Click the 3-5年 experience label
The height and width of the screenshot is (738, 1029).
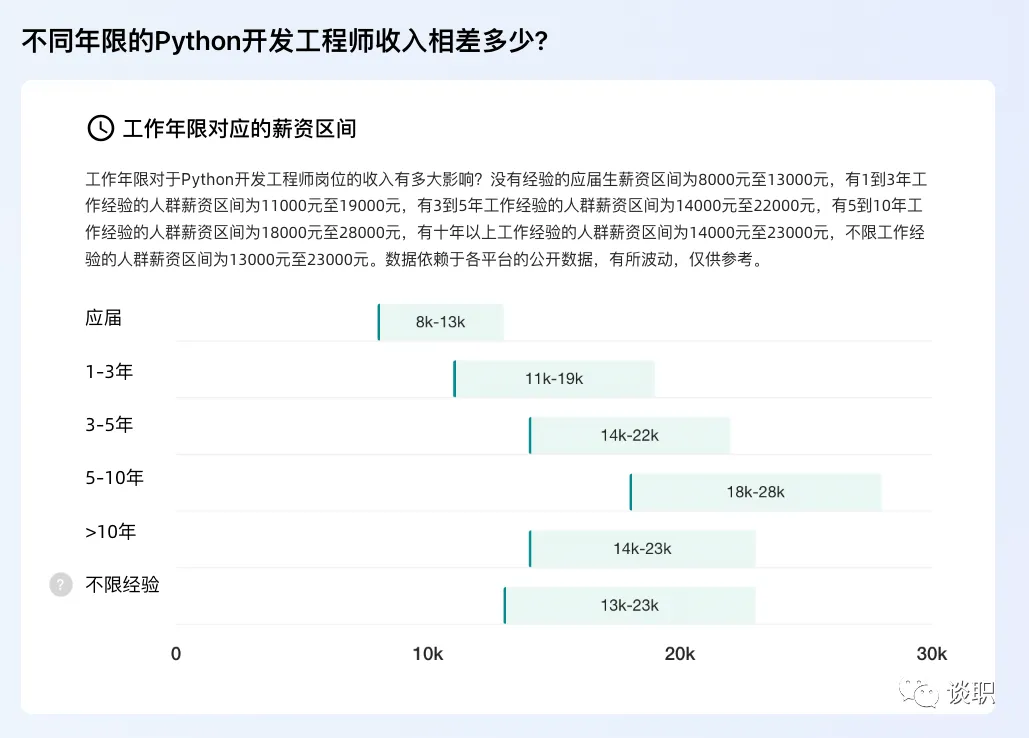[110, 425]
